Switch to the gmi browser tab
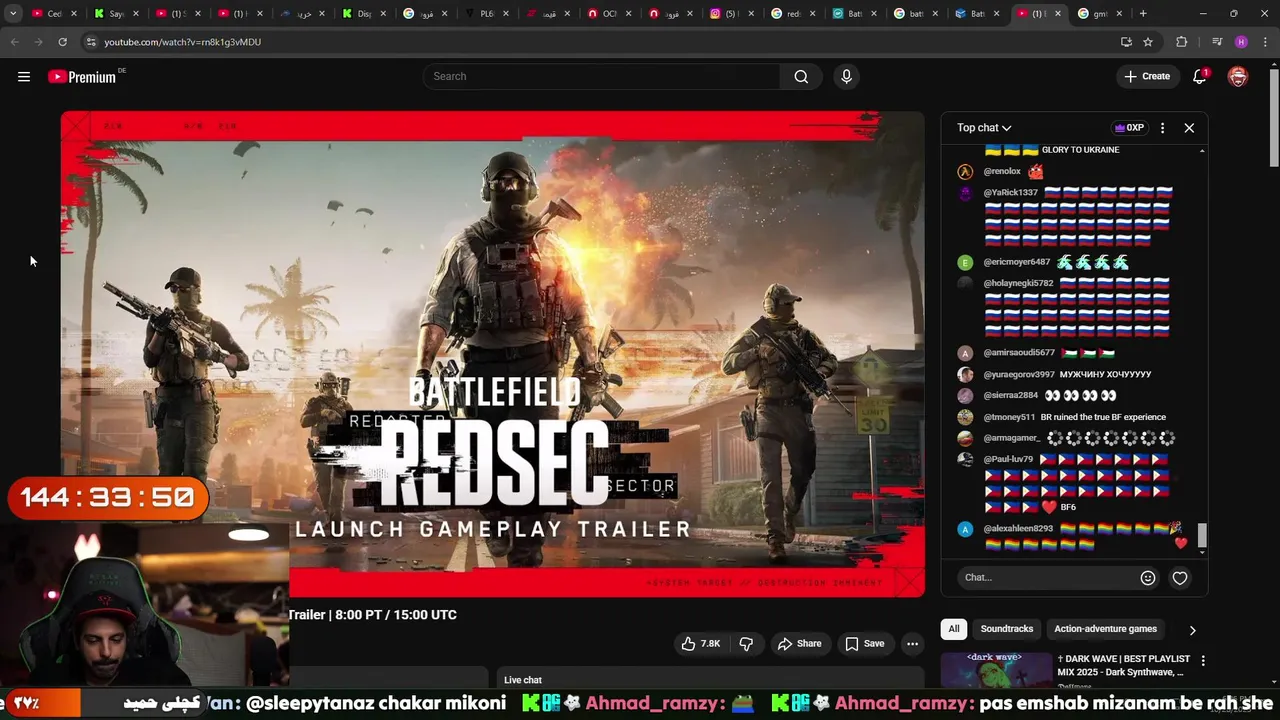 (x=1099, y=14)
